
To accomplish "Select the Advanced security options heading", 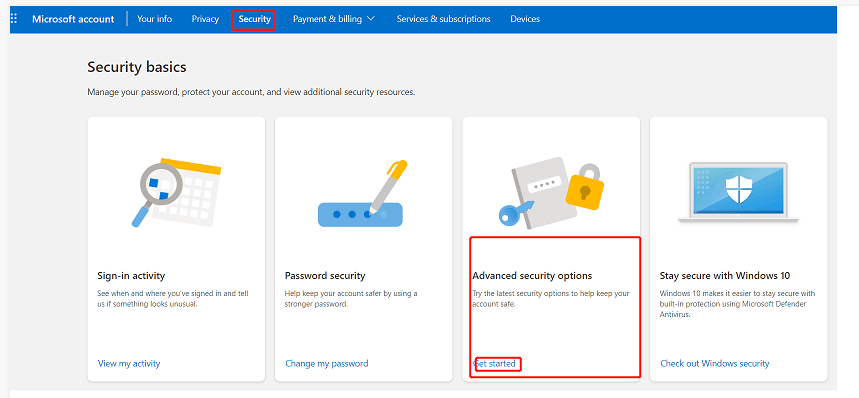I will [532, 275].
